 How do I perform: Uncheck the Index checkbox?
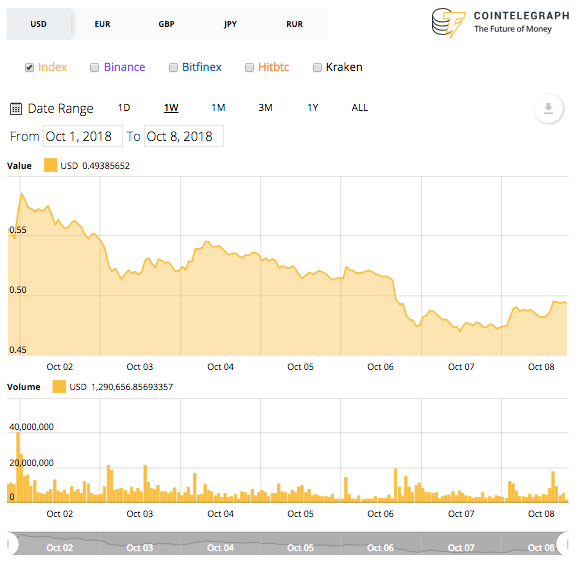tap(29, 67)
